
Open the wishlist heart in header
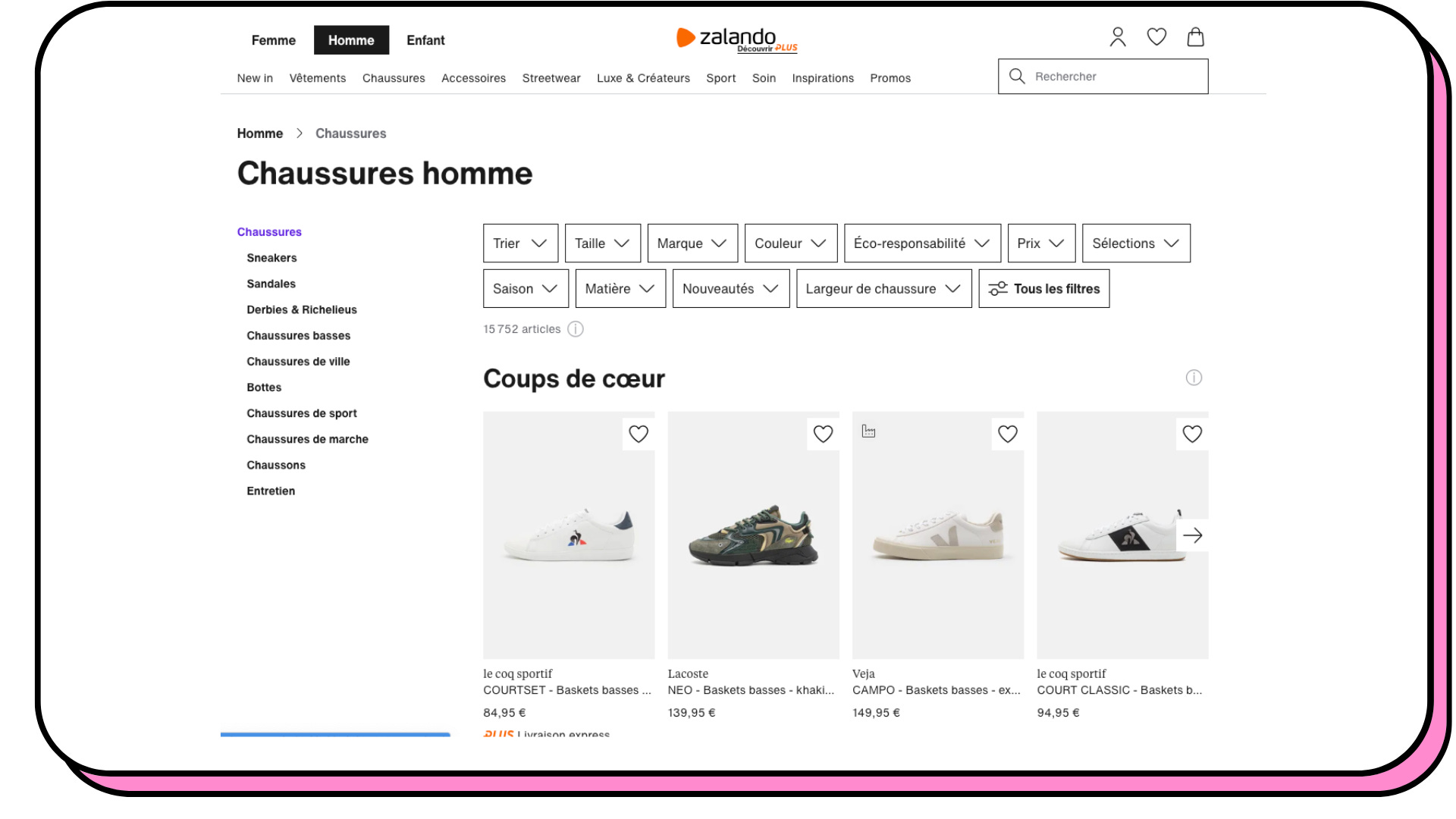1156,37
